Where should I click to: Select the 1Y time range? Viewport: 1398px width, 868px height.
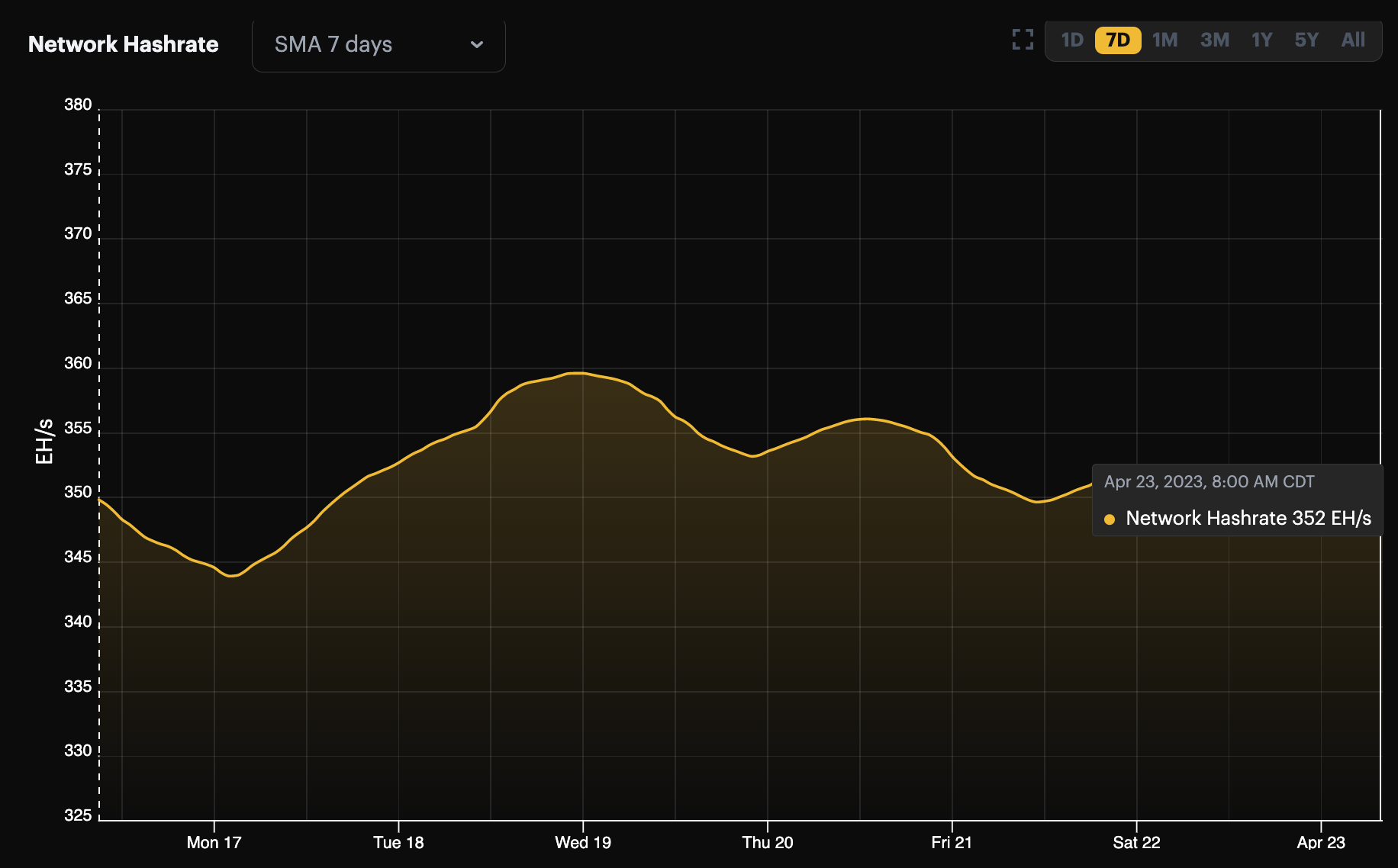click(1261, 40)
